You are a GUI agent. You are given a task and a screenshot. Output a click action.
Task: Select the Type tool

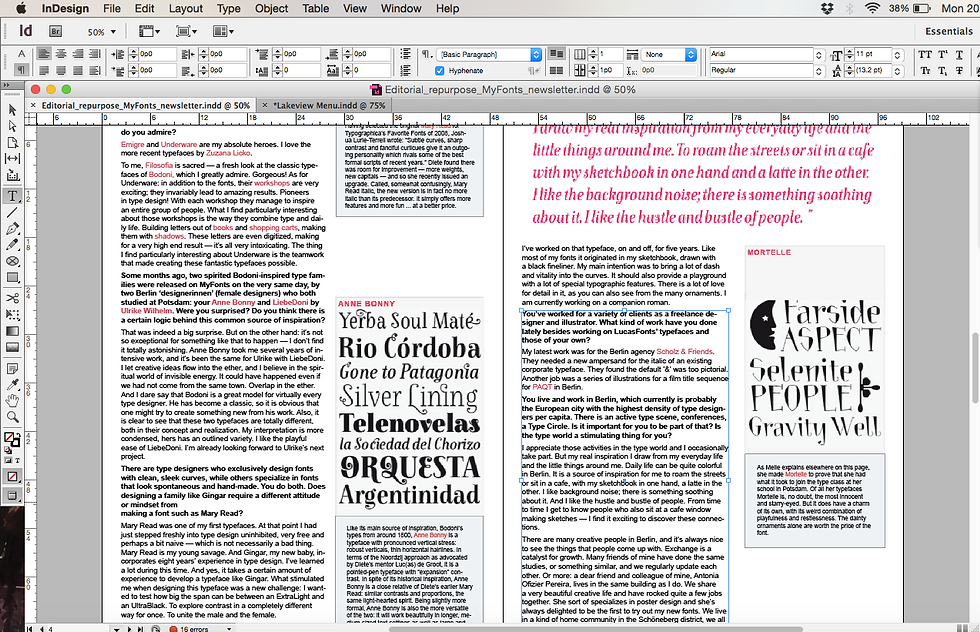click(x=12, y=196)
